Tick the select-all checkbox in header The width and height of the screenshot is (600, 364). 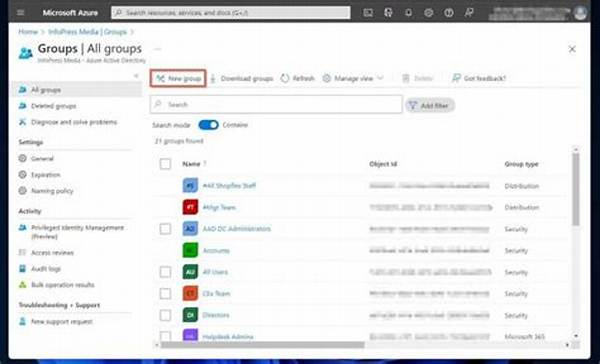tap(165, 164)
